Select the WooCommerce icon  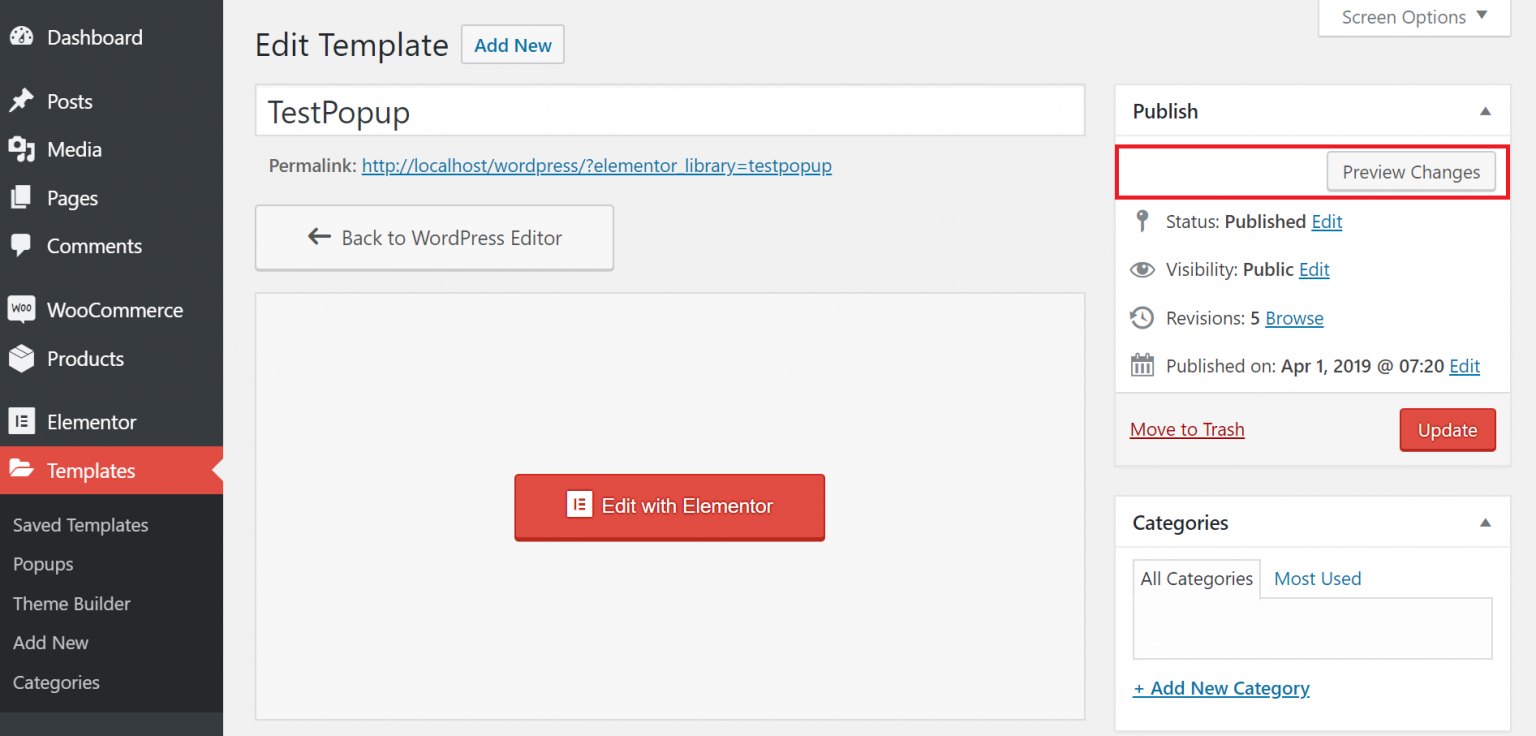coord(22,309)
